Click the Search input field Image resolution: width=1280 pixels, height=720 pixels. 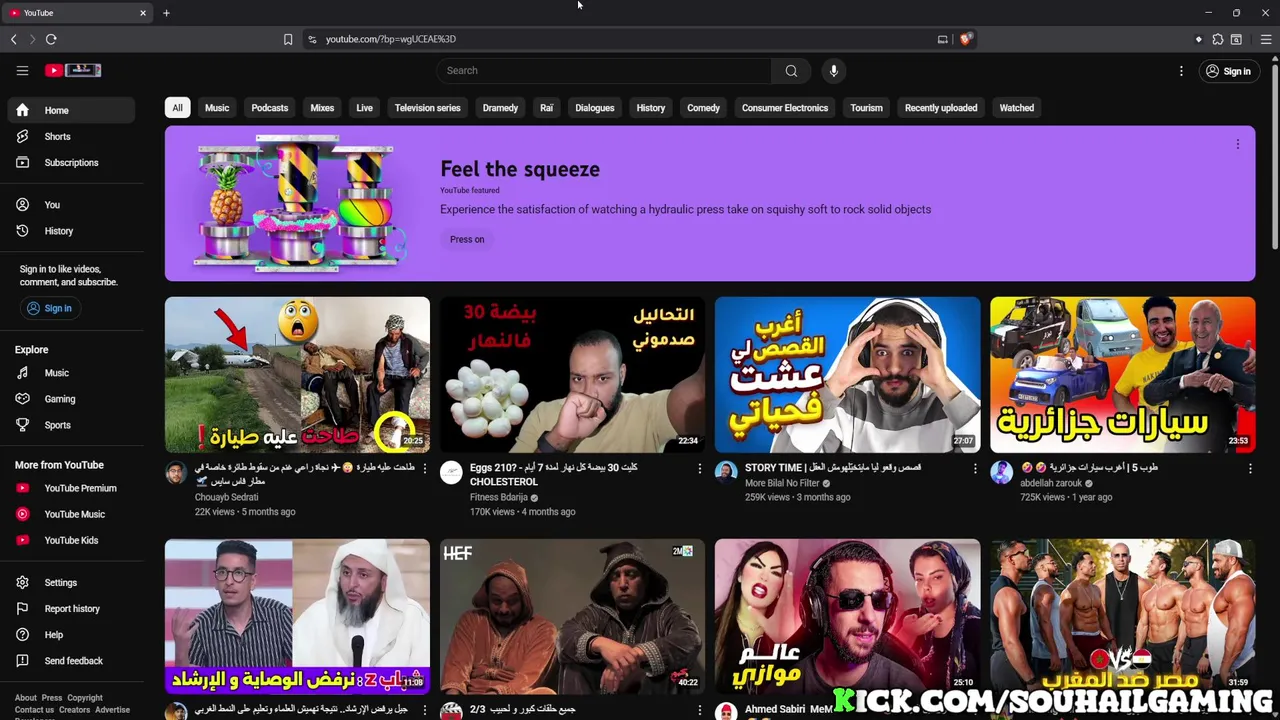pos(603,71)
